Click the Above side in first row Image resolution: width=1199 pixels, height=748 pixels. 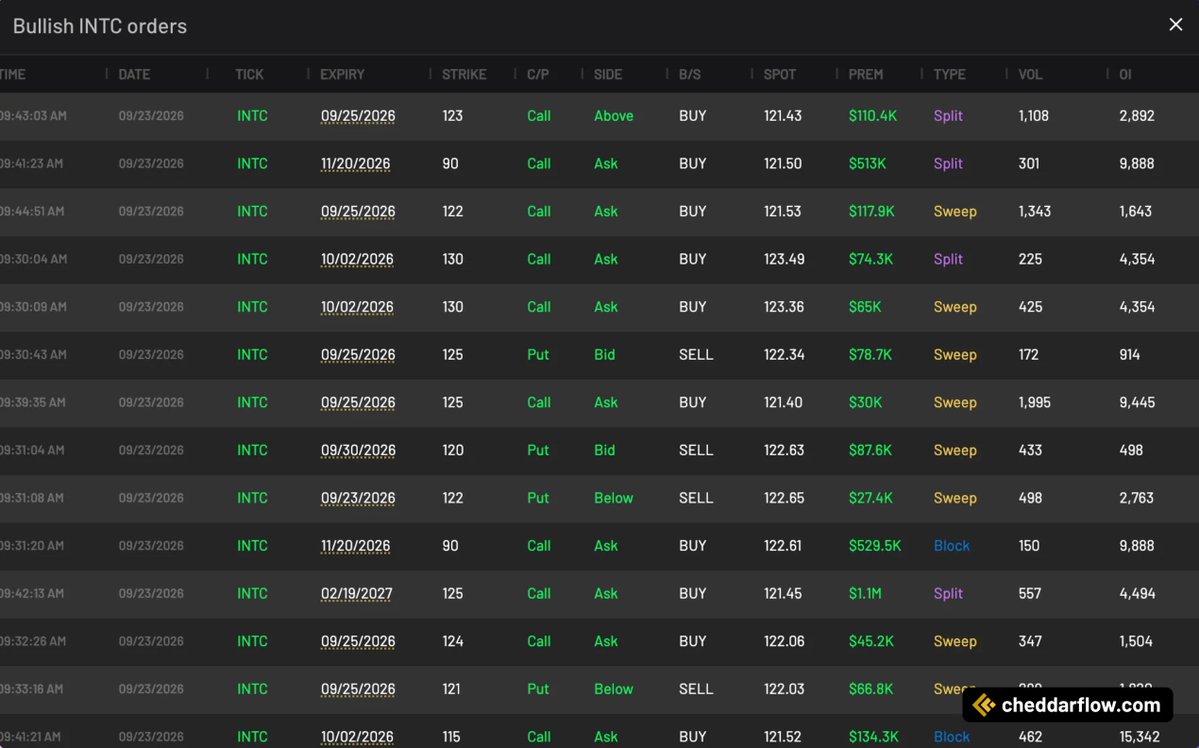[x=613, y=115]
